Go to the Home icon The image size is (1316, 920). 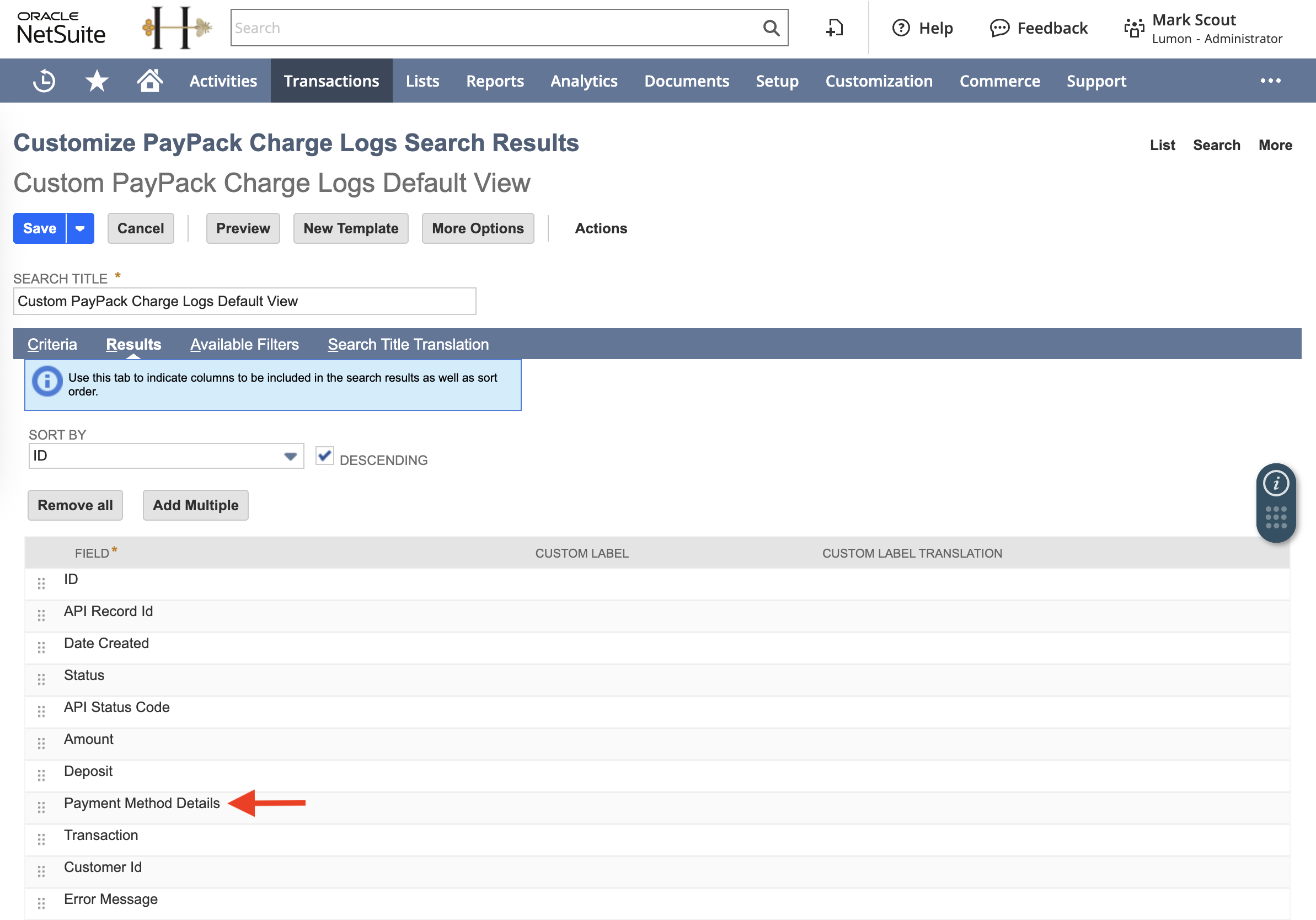pos(149,80)
